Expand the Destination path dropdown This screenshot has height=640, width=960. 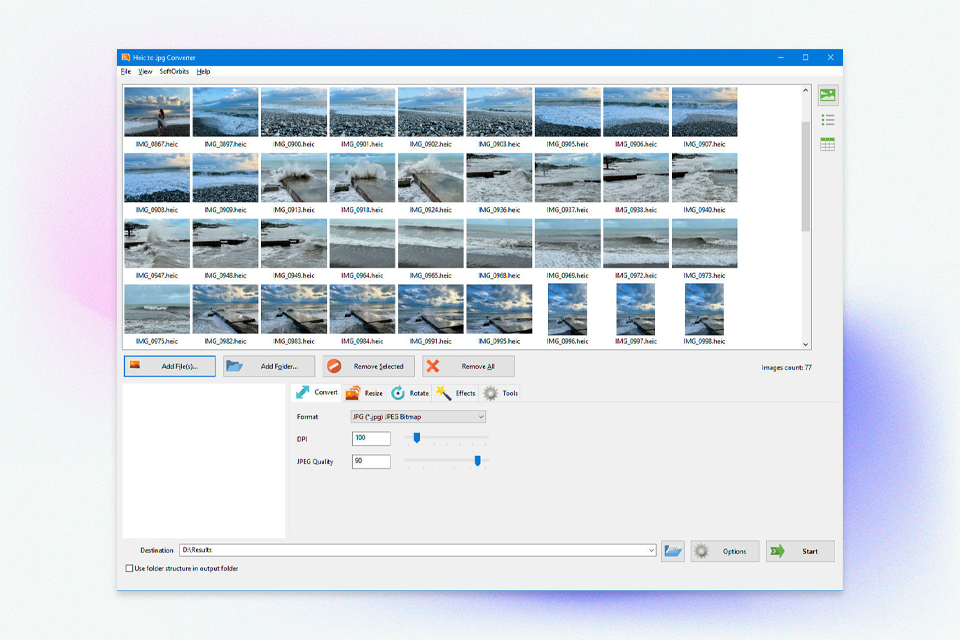point(651,550)
